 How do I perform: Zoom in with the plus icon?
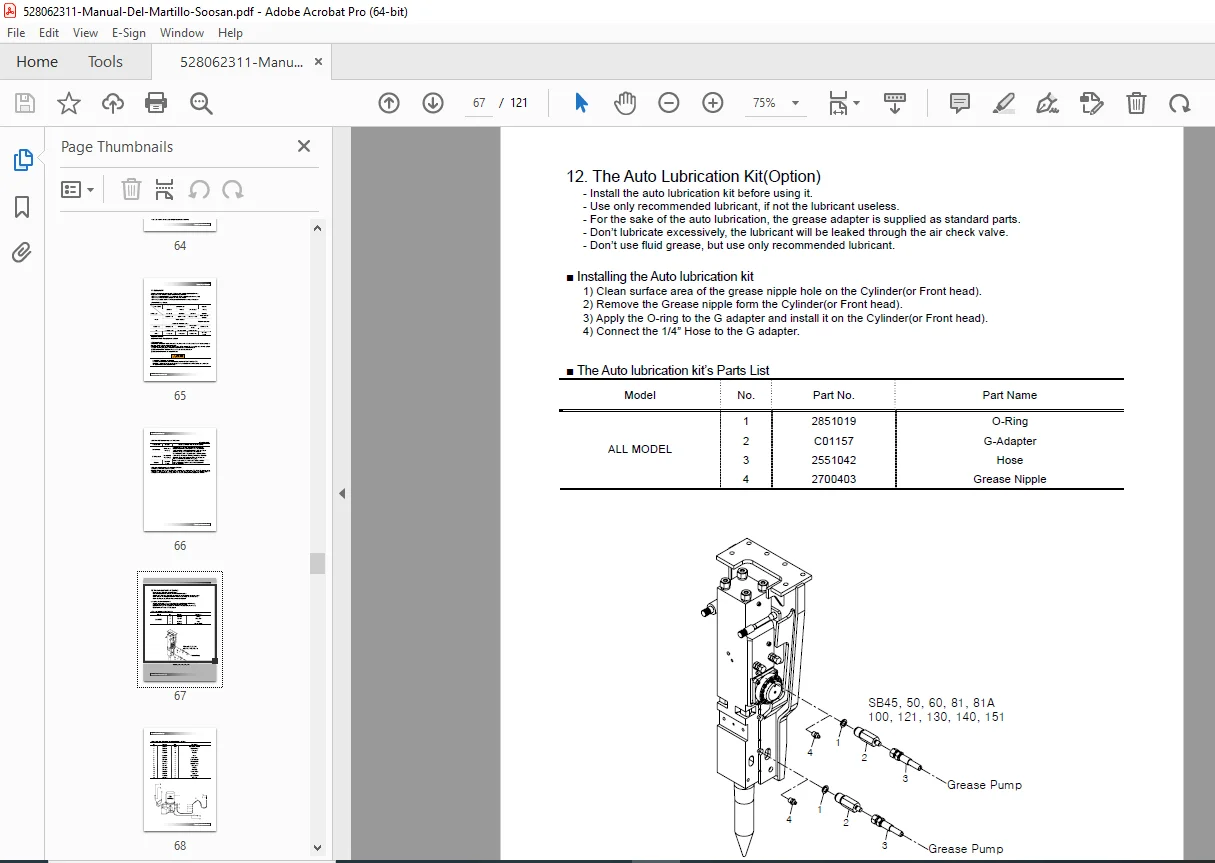coord(713,103)
